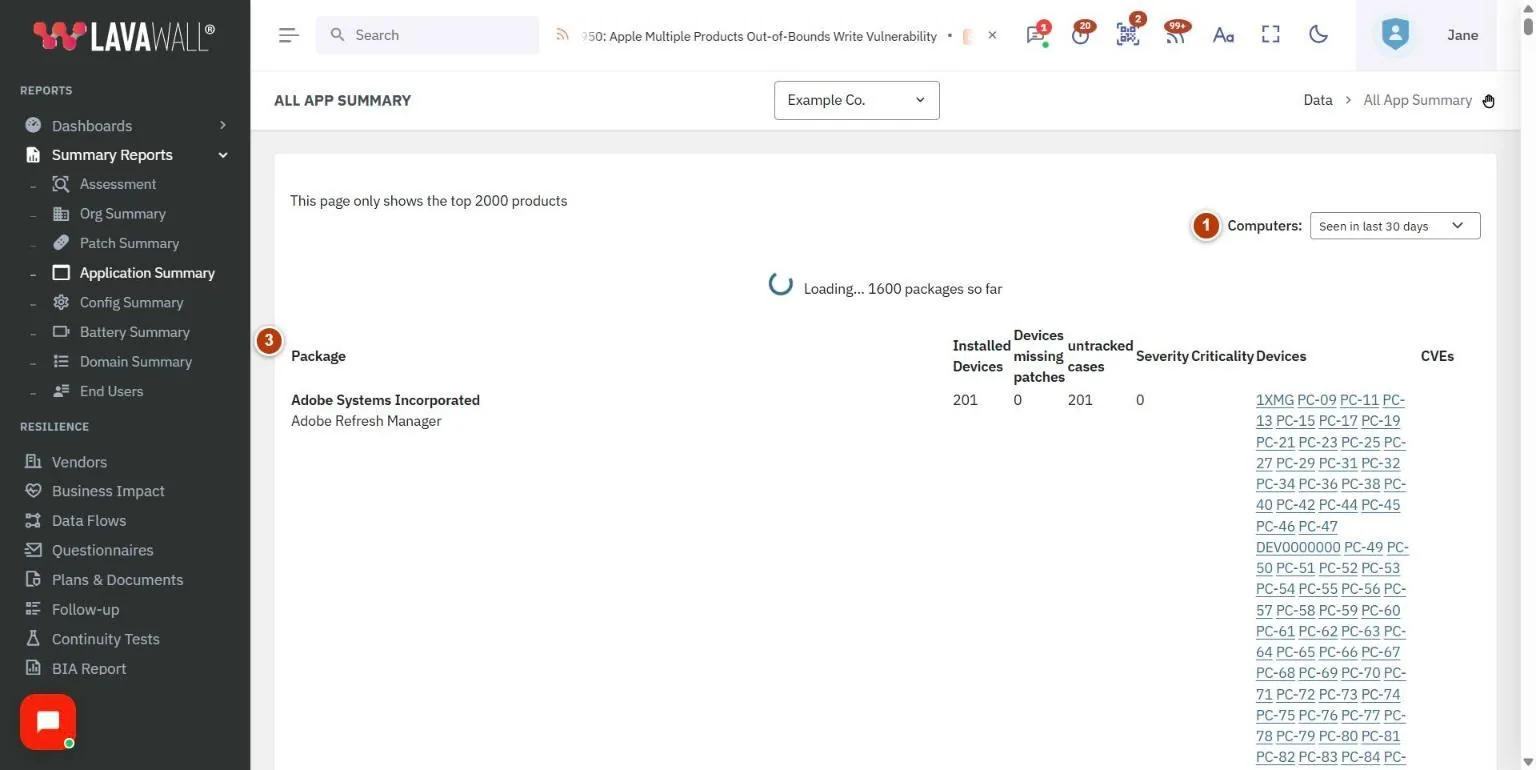Screen dimensions: 1536x770
Task: Click the Dashboards gauge icon
Action: click(x=33, y=125)
